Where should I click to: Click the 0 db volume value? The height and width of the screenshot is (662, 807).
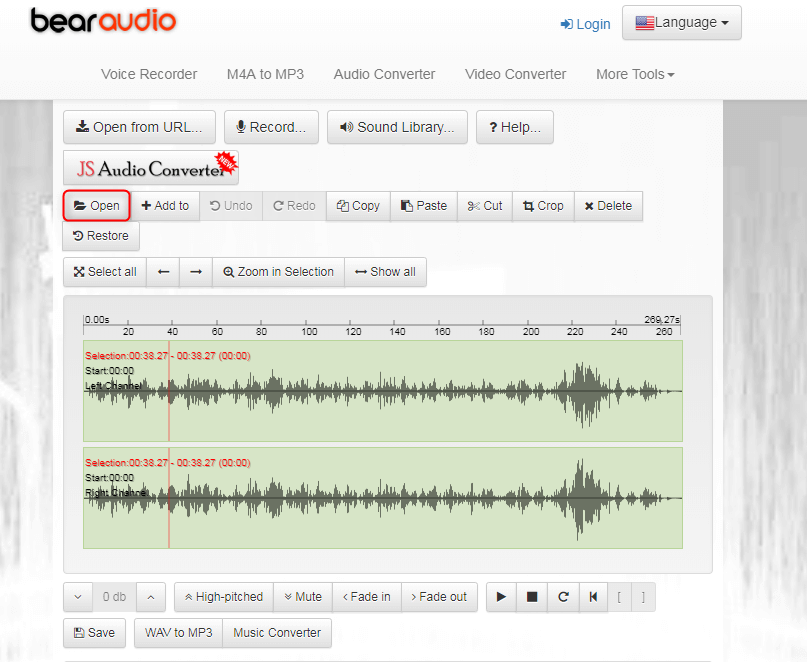[114, 597]
